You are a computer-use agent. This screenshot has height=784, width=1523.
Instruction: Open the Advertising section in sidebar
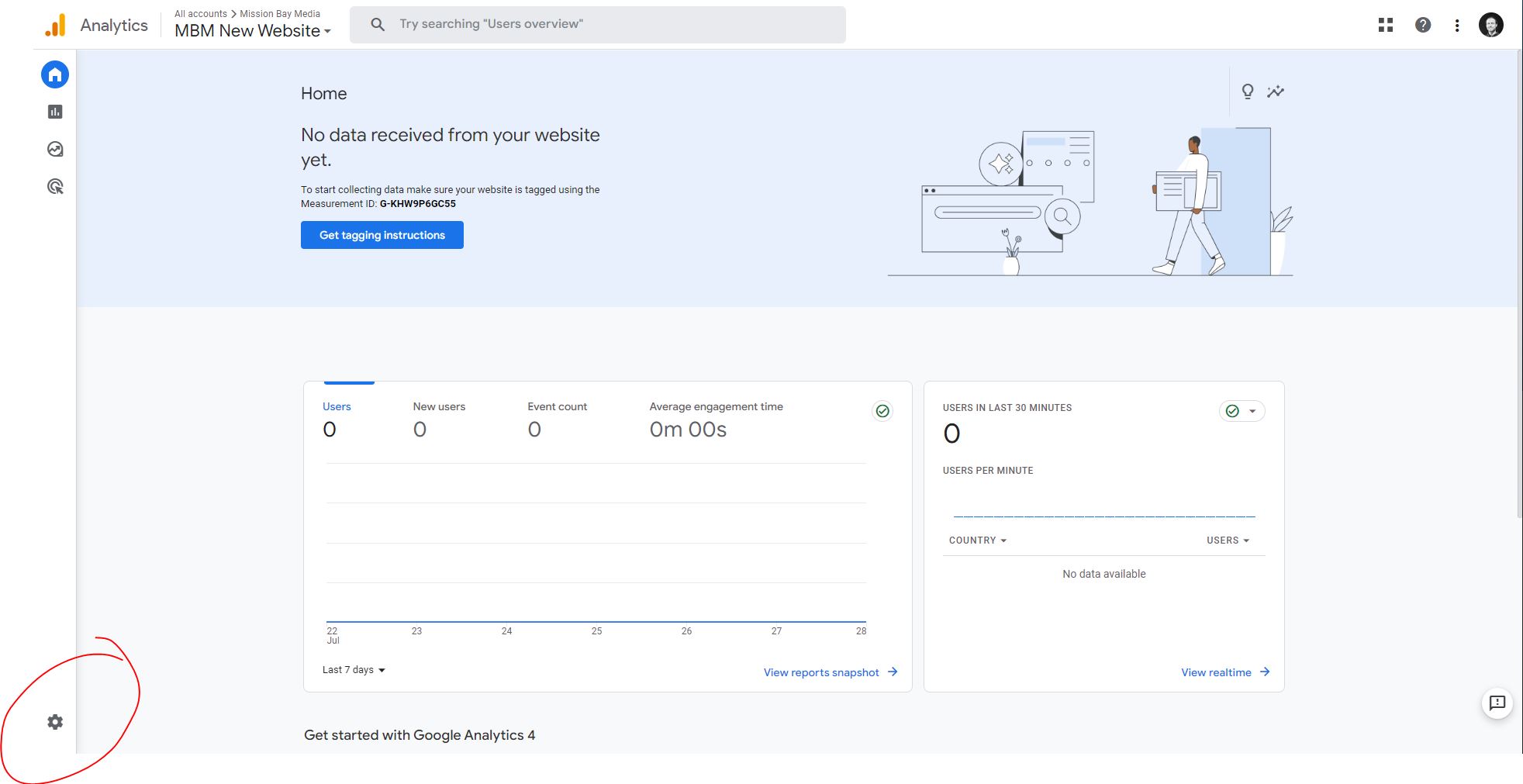(x=55, y=186)
